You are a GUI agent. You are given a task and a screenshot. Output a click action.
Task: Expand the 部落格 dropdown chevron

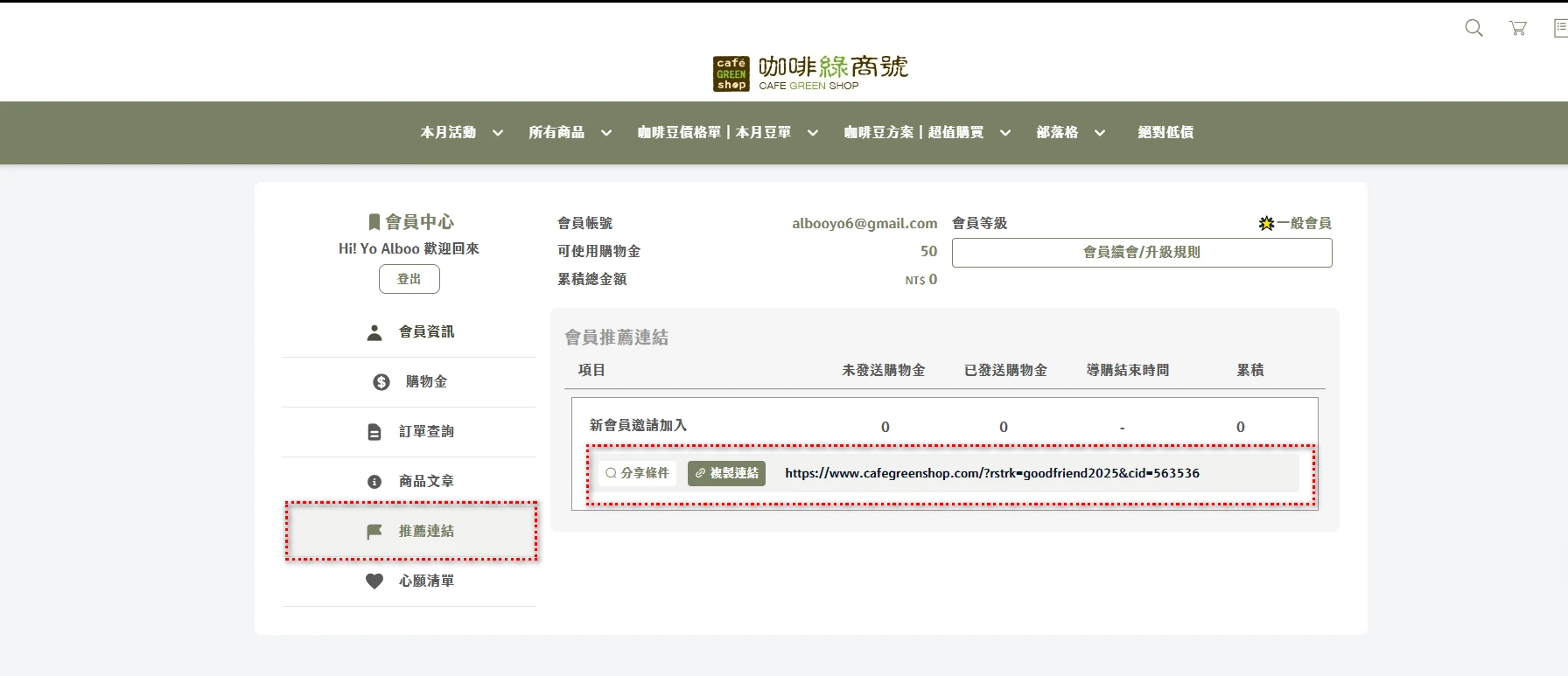(x=1100, y=133)
